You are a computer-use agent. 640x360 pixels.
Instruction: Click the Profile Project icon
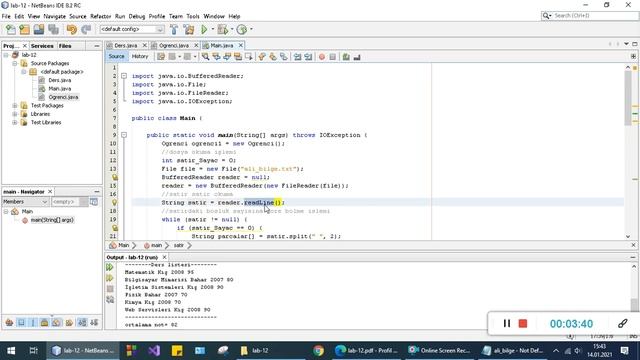(242, 29)
